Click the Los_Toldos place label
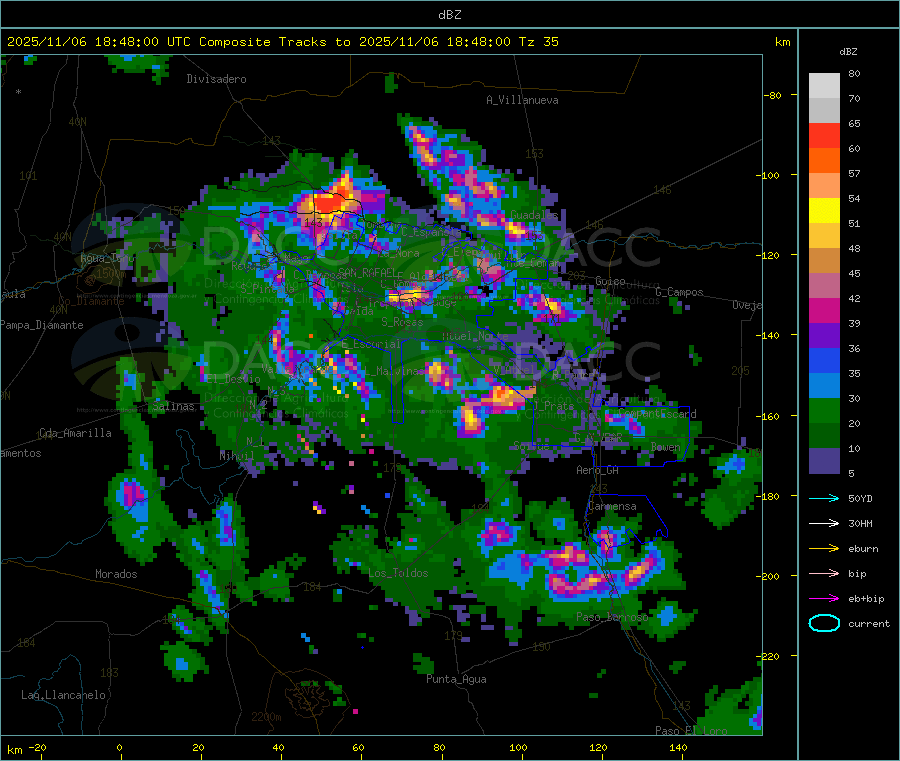The width and height of the screenshot is (900, 761). click(x=398, y=573)
